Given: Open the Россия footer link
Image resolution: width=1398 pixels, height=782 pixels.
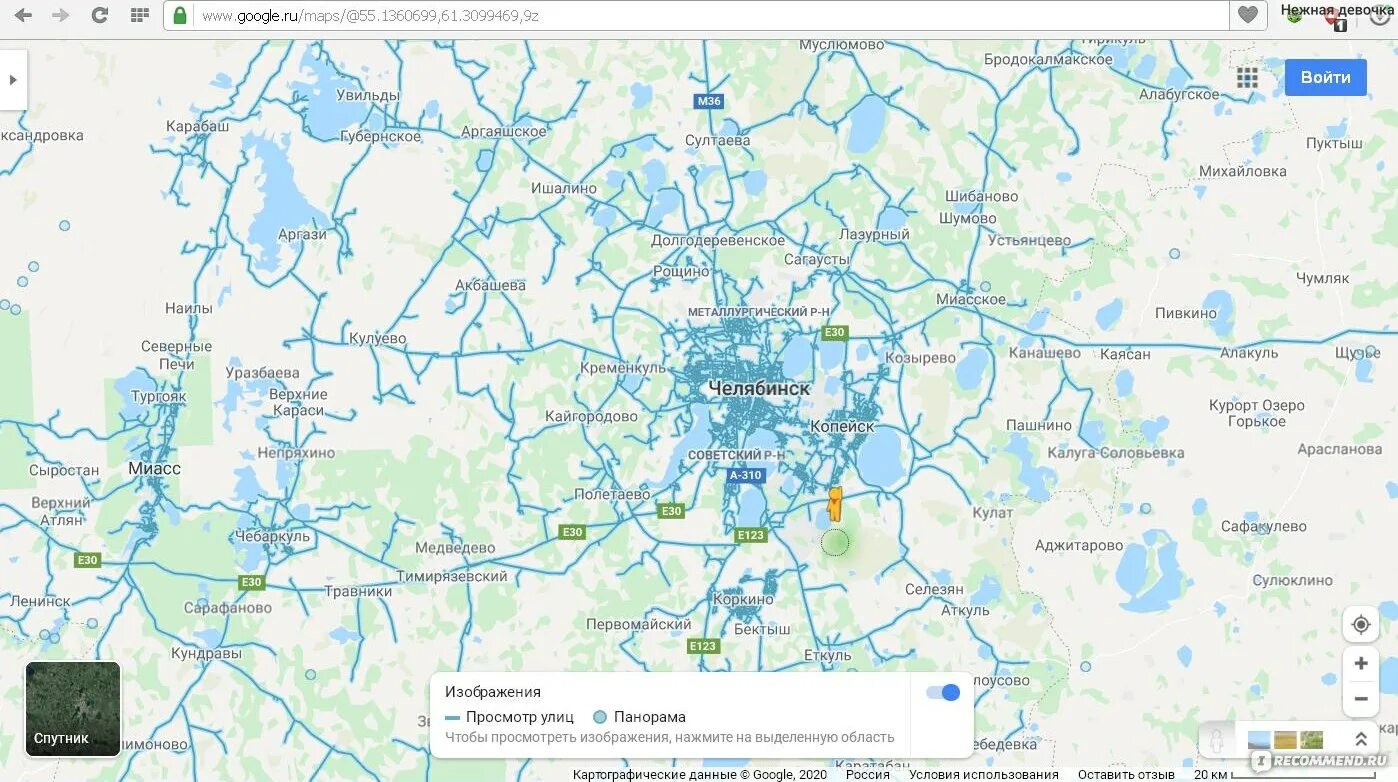Looking at the screenshot, I should pyautogui.click(x=867, y=774).
